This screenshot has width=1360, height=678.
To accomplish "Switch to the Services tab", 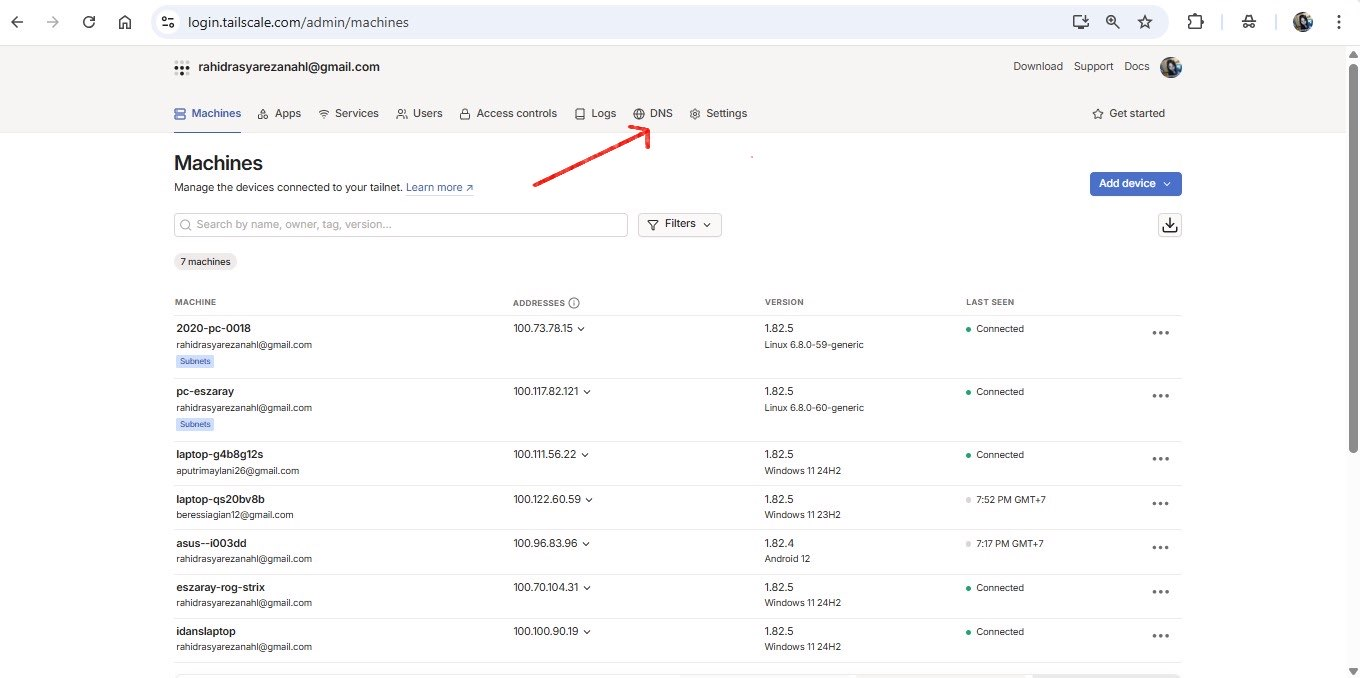I will (348, 114).
